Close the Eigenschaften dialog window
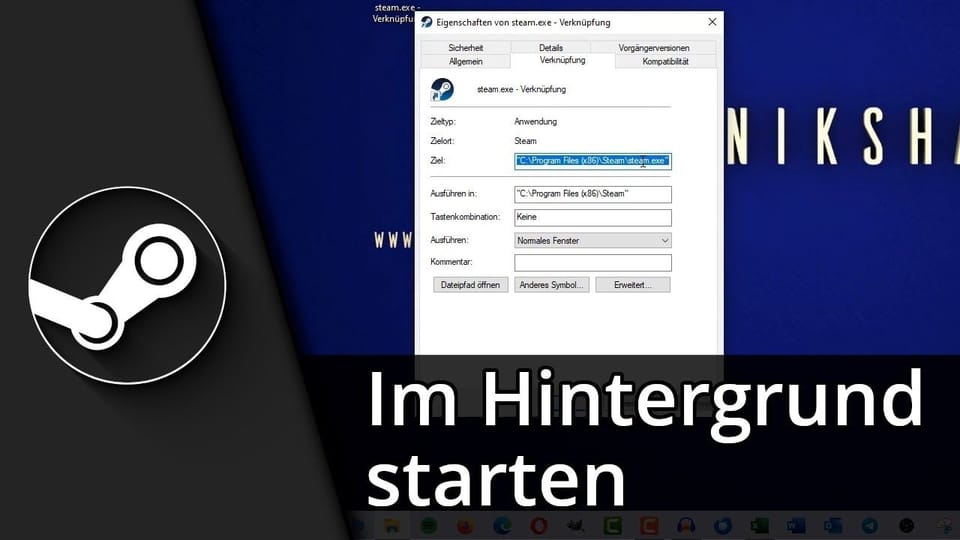The image size is (960, 540). coord(712,22)
